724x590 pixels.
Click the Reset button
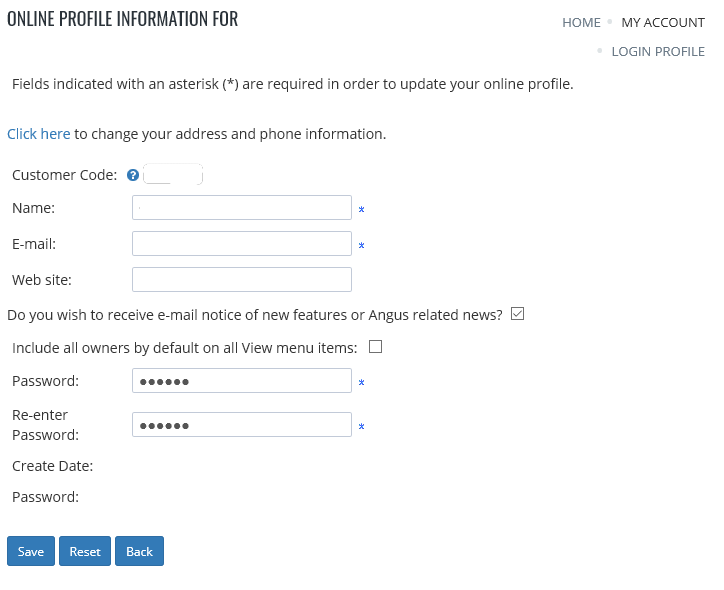pos(85,551)
